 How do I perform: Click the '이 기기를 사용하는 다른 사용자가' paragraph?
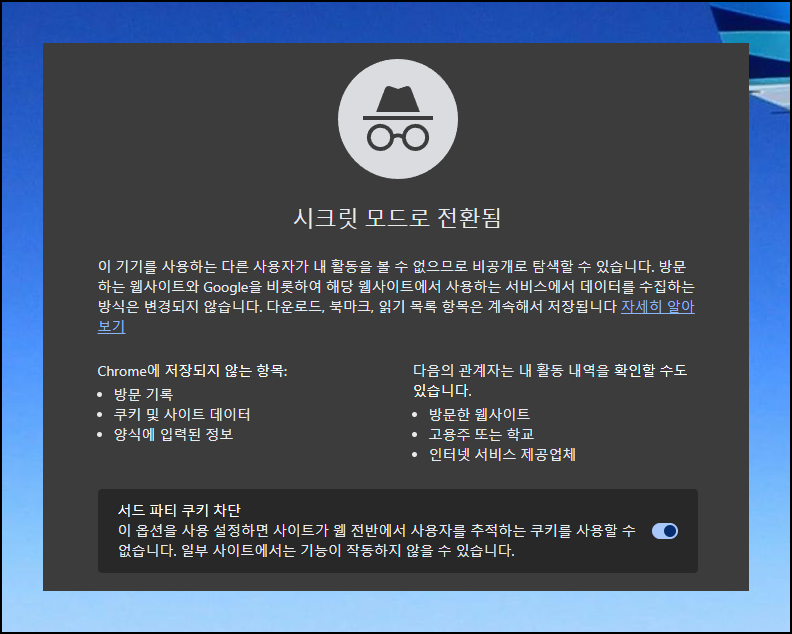point(396,296)
